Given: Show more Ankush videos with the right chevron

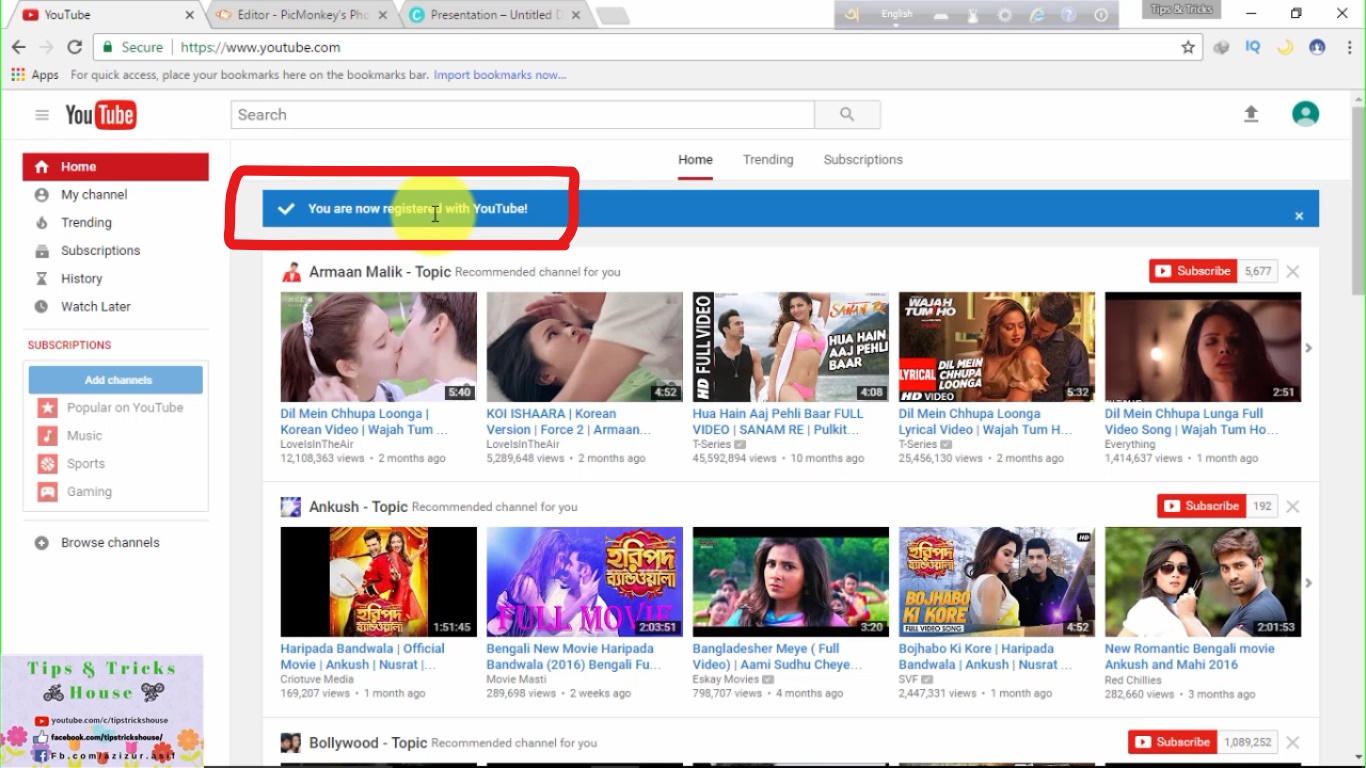Looking at the screenshot, I should click(x=1308, y=583).
